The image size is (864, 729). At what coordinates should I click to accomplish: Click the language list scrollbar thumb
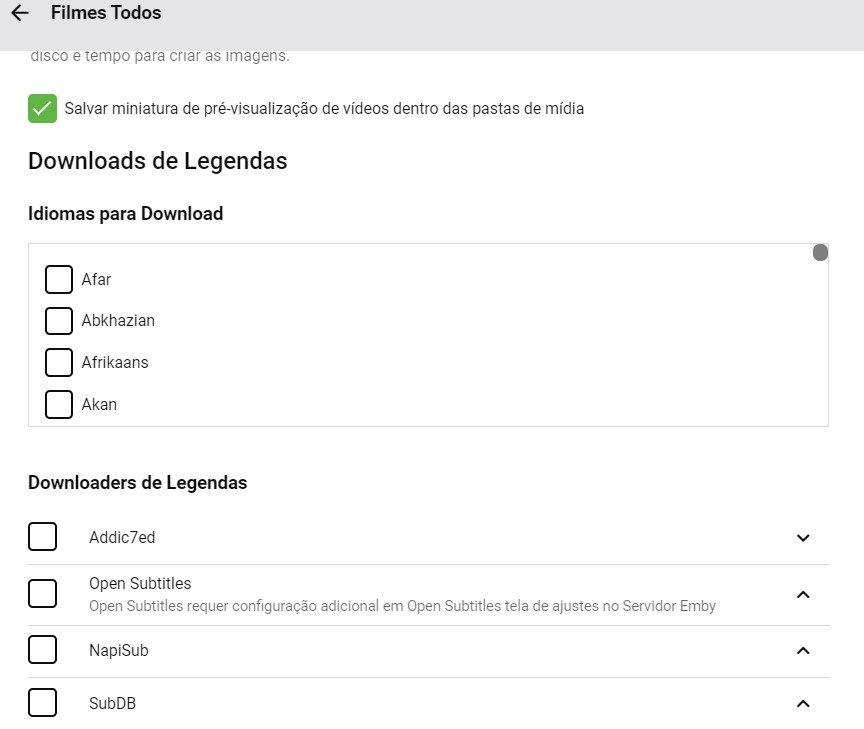coord(820,253)
